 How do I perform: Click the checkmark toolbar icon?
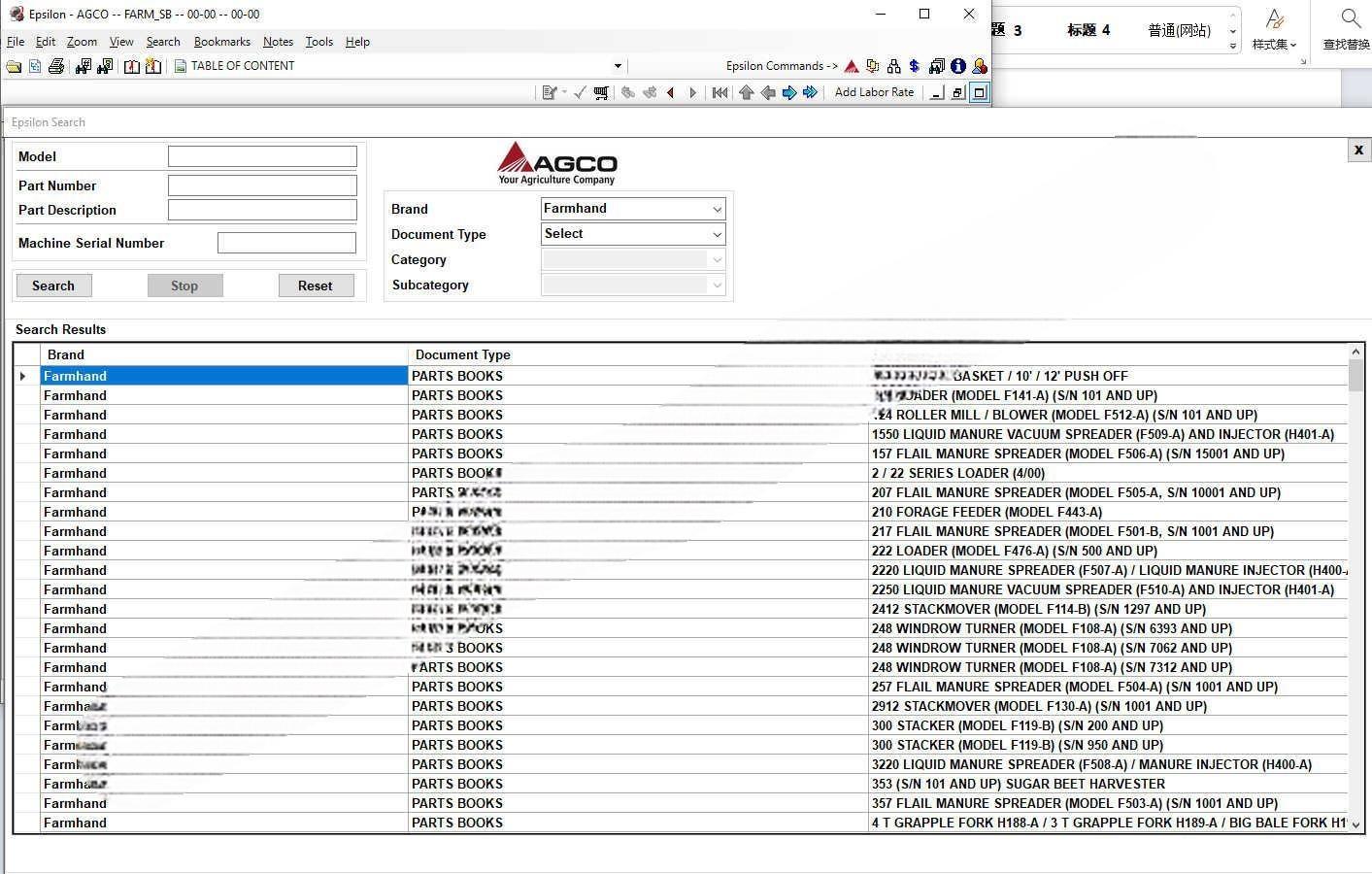tap(580, 92)
